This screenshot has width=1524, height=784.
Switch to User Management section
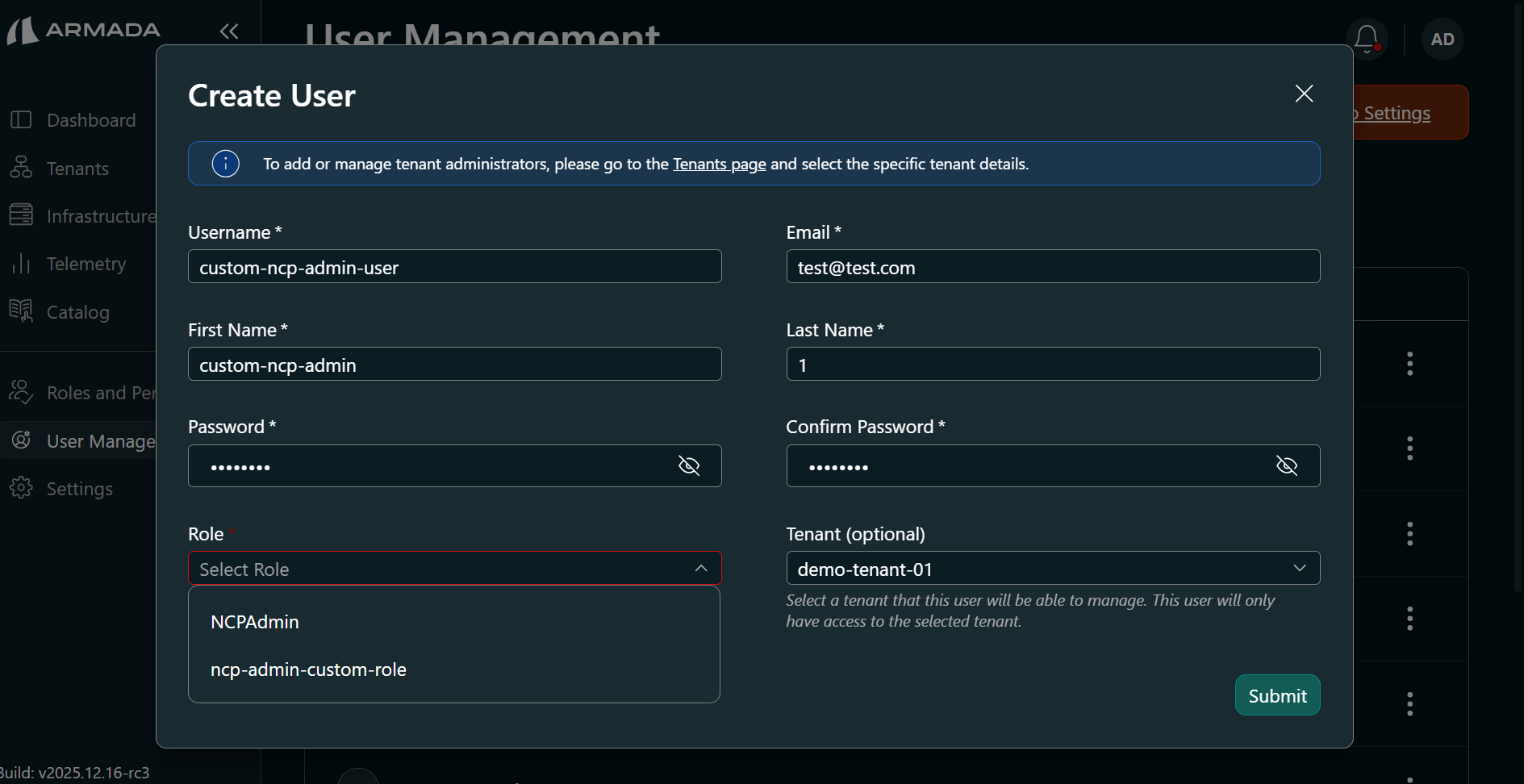(x=22, y=440)
